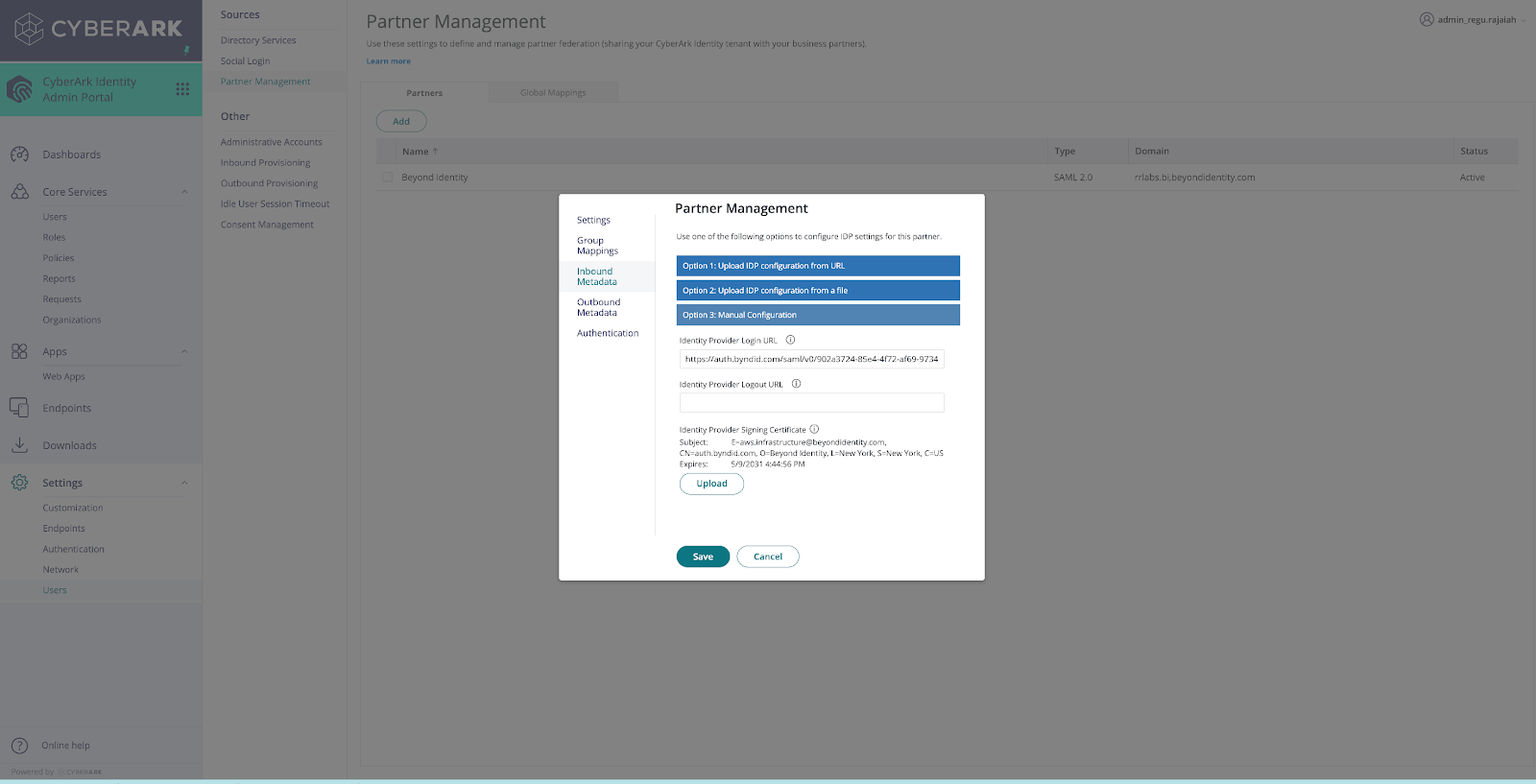Select Outbound Metadata in the dialog
Screen dimensions: 1536x784
click(x=598, y=307)
